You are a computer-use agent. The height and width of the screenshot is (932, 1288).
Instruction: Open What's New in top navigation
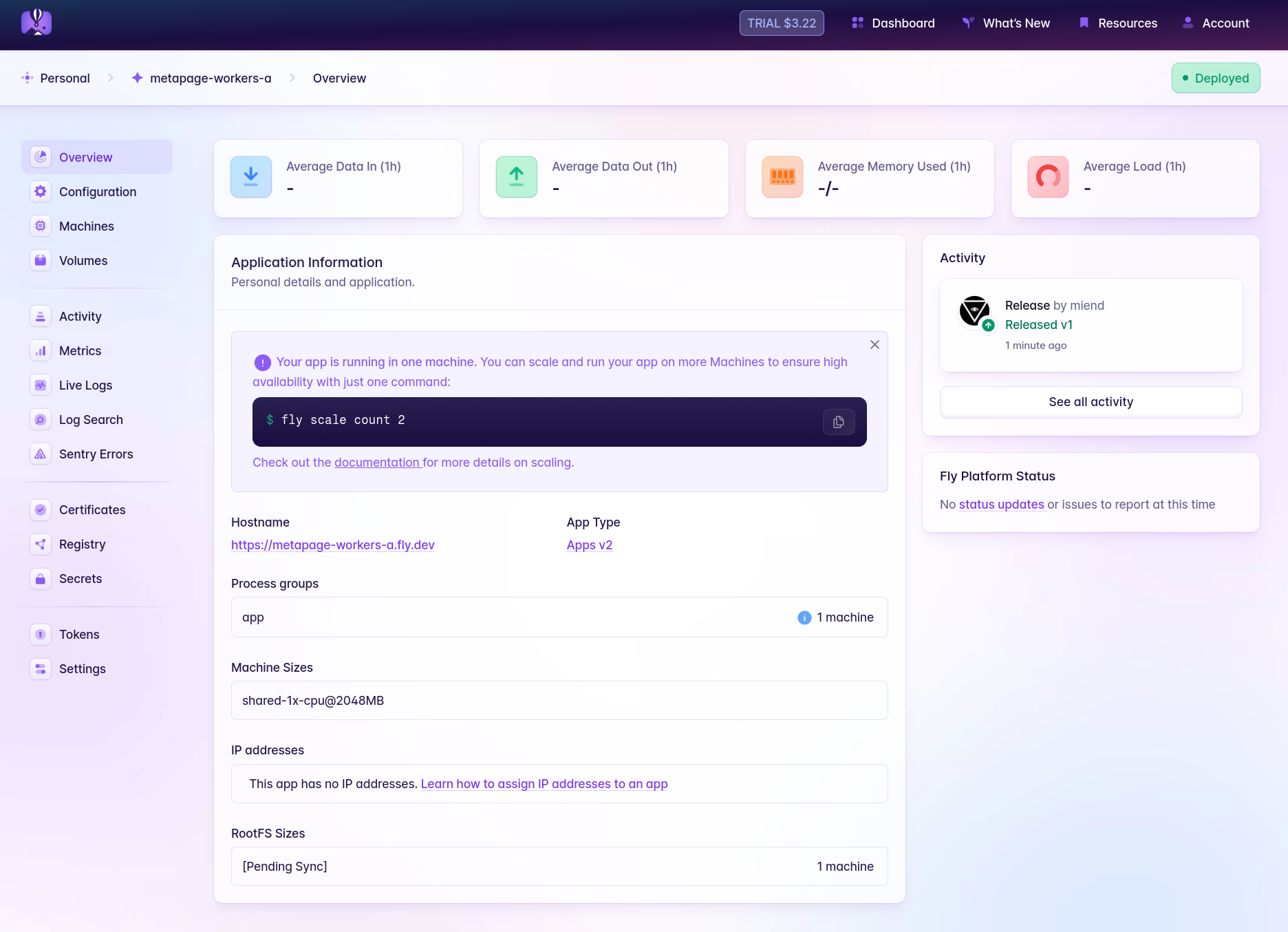pyautogui.click(x=1006, y=23)
